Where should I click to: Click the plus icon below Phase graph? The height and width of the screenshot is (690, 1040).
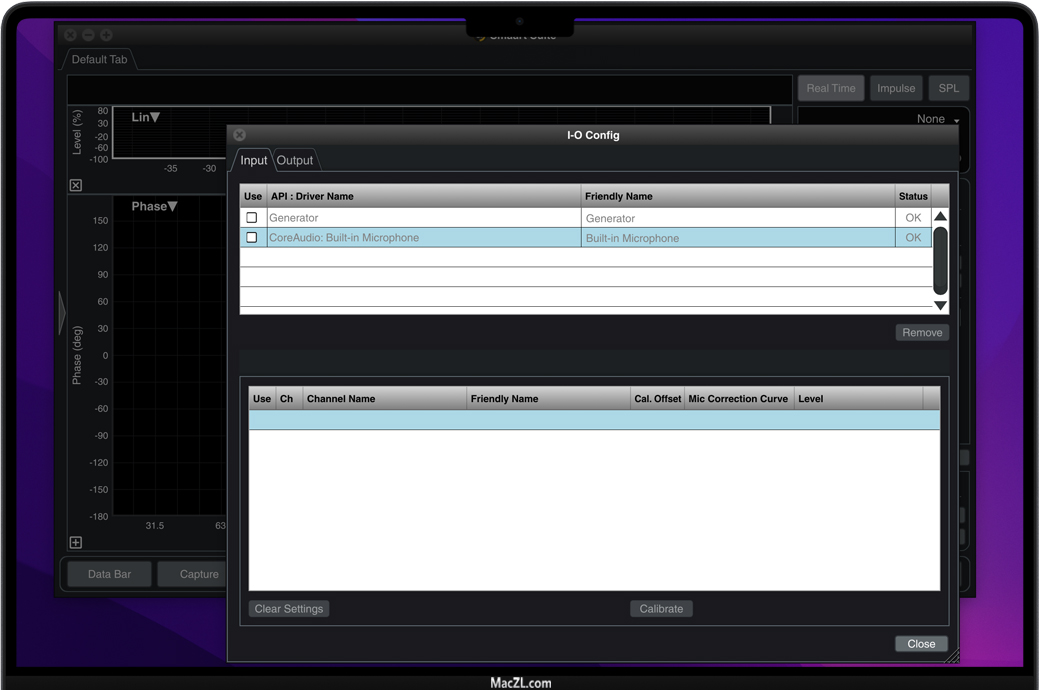(76, 542)
